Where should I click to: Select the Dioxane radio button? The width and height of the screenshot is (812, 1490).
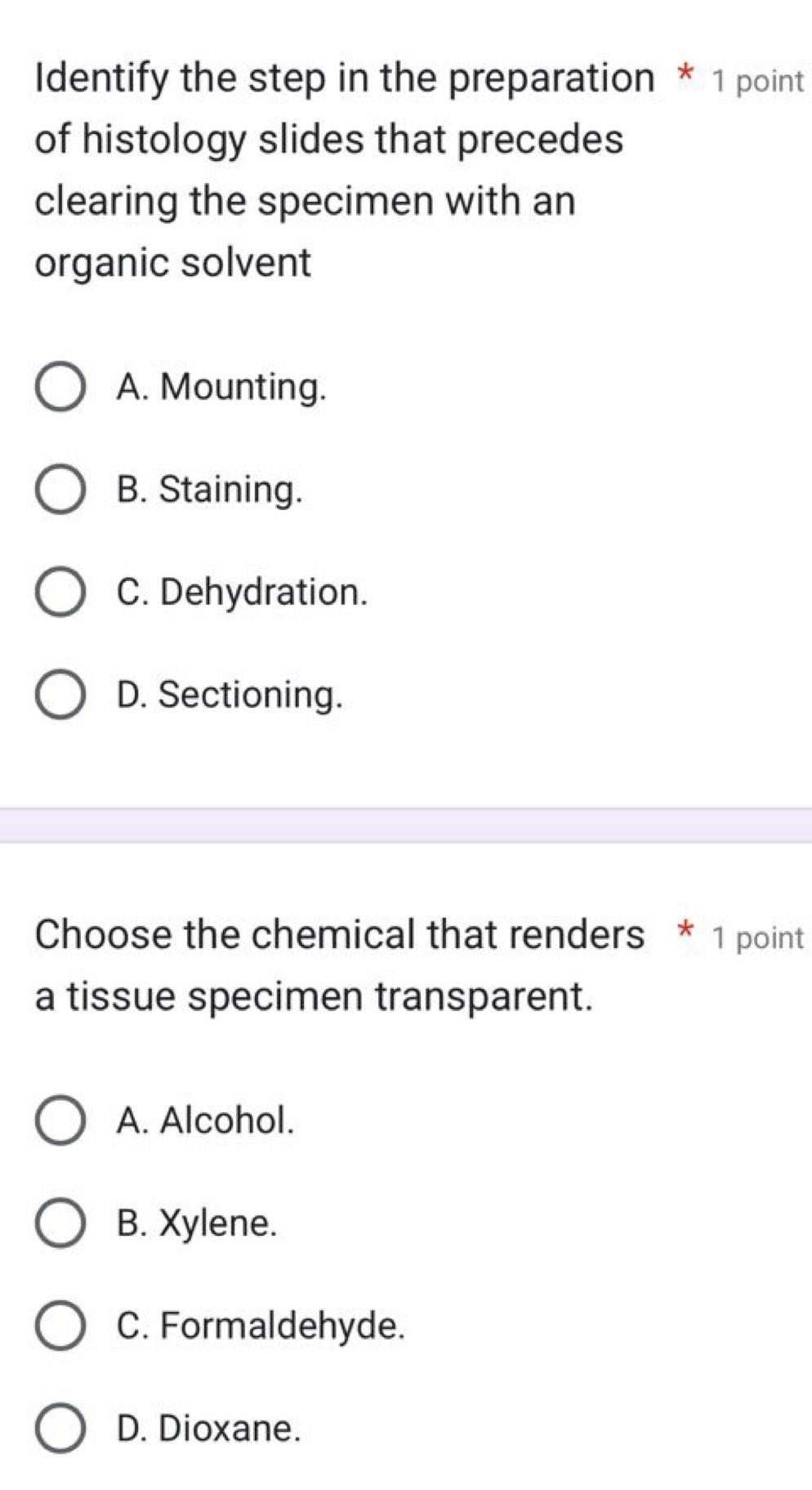pyautogui.click(x=60, y=1429)
